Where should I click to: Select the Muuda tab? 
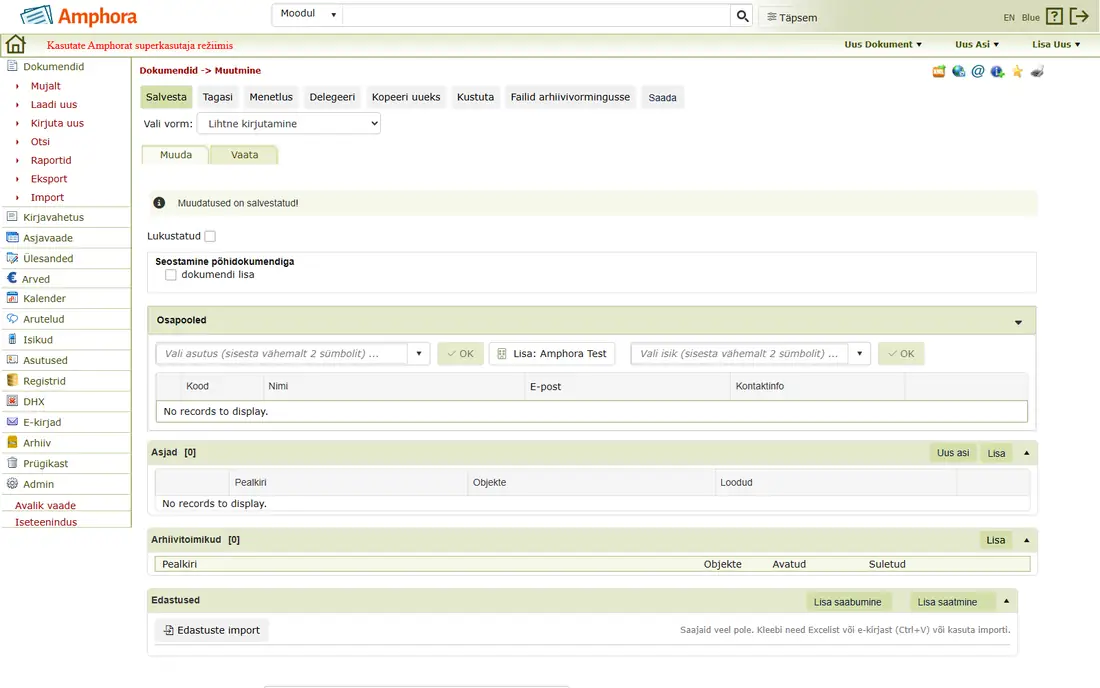point(175,155)
